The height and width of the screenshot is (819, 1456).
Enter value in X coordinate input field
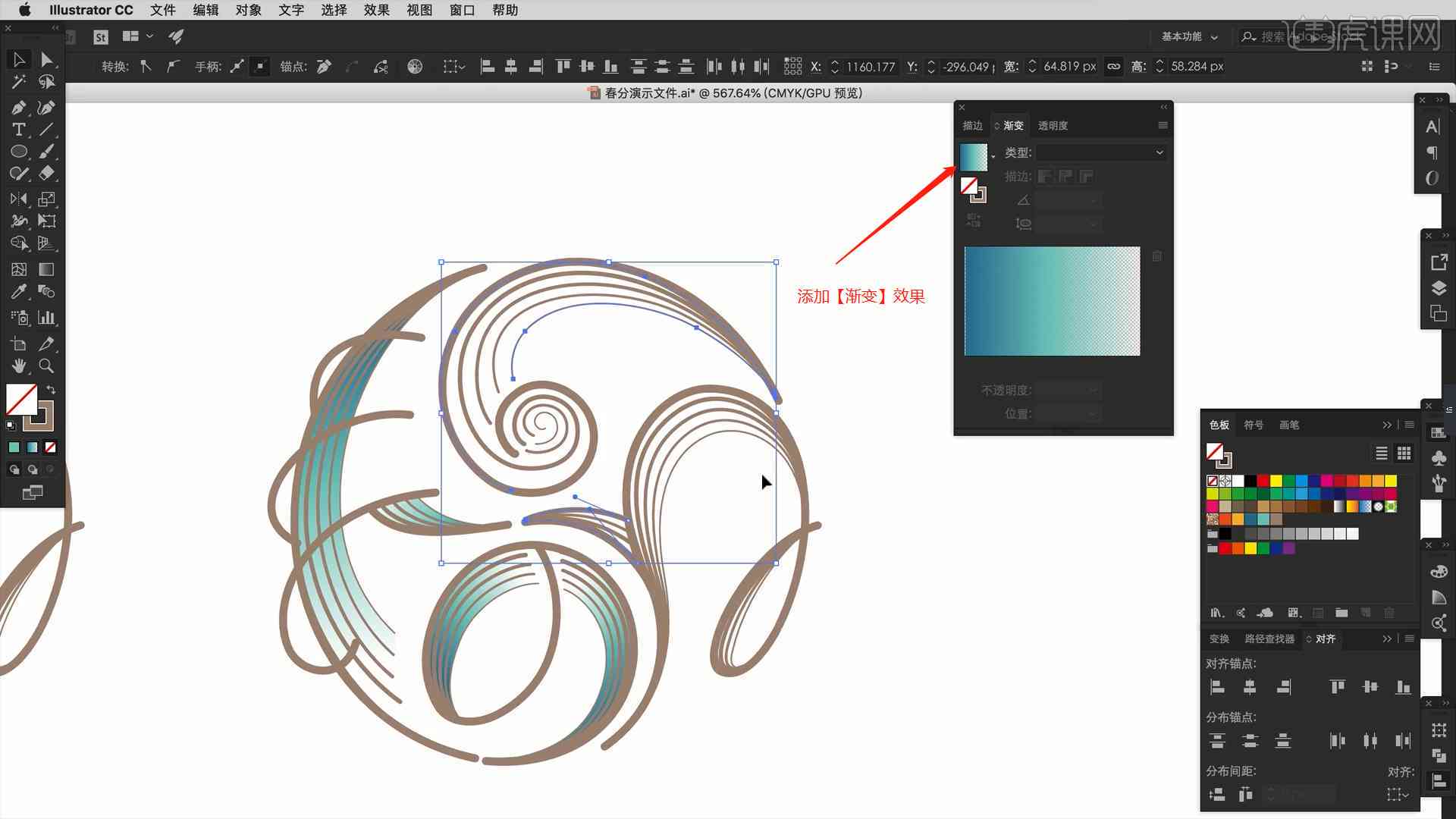pos(868,66)
